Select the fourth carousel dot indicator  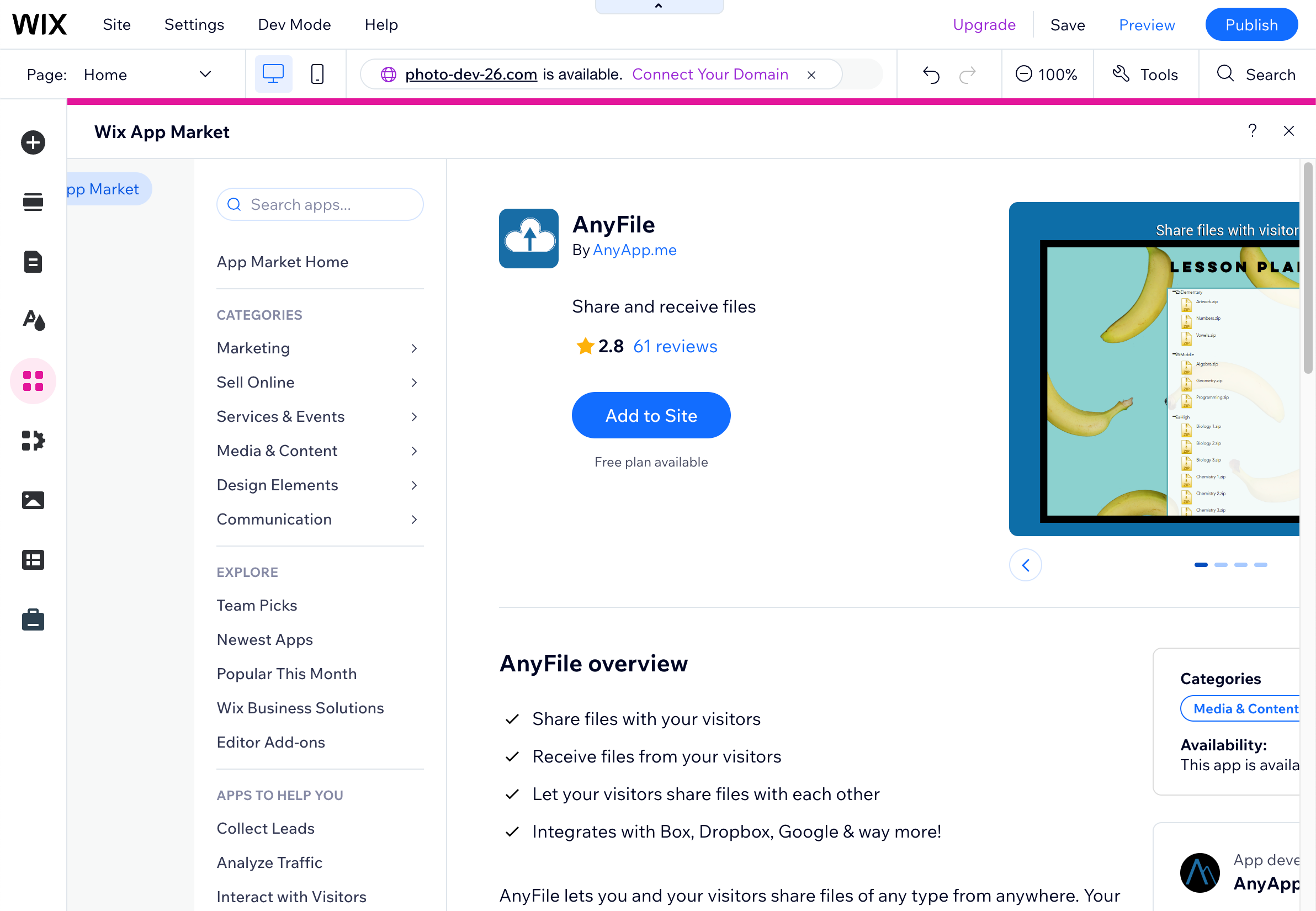[1261, 565]
